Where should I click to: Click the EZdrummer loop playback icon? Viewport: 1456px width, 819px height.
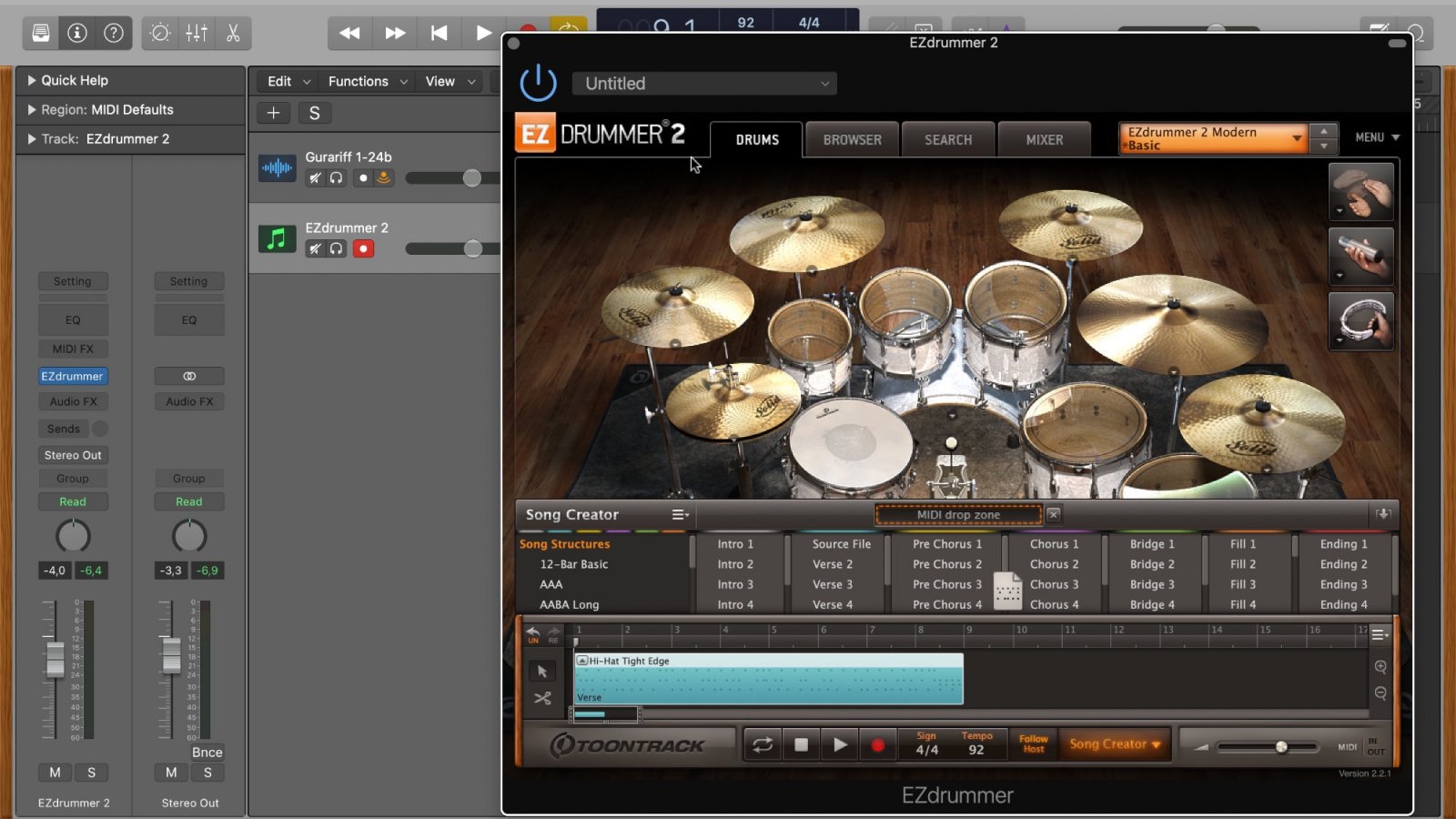point(763,745)
